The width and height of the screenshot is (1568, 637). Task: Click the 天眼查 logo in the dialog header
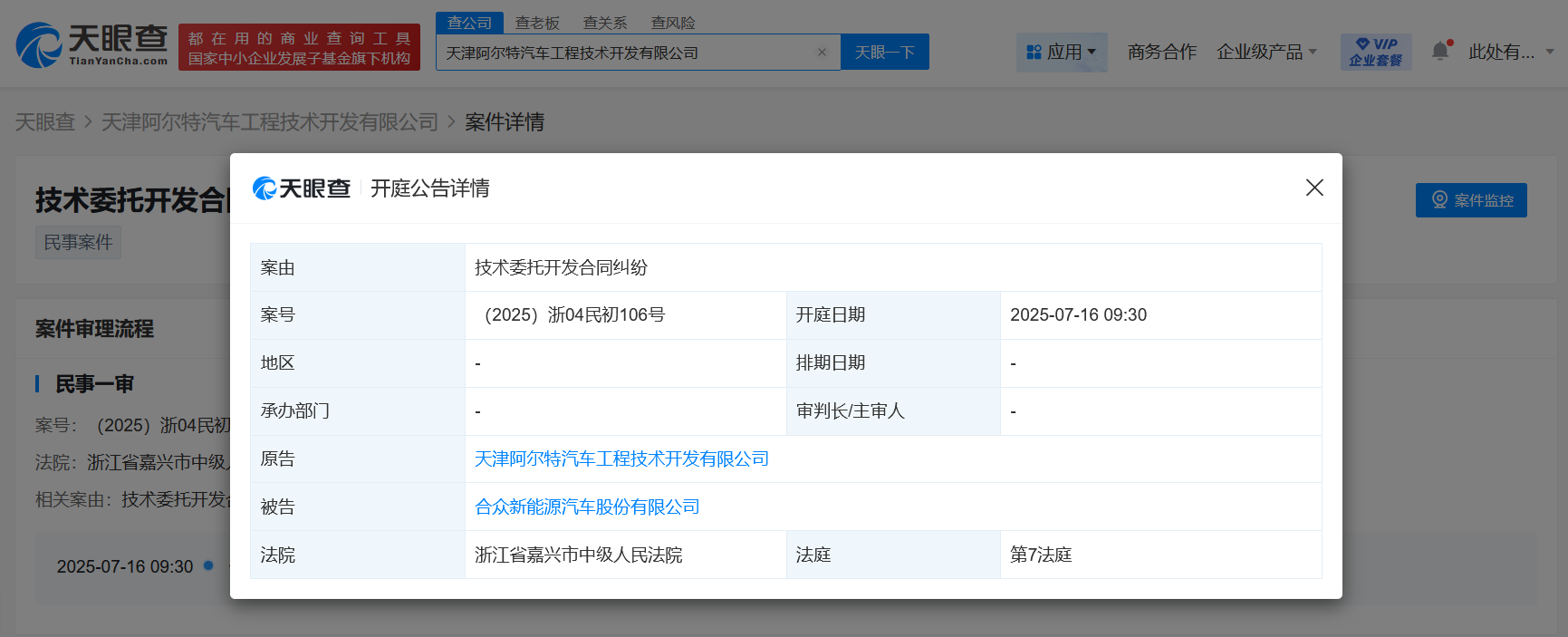coord(302,188)
